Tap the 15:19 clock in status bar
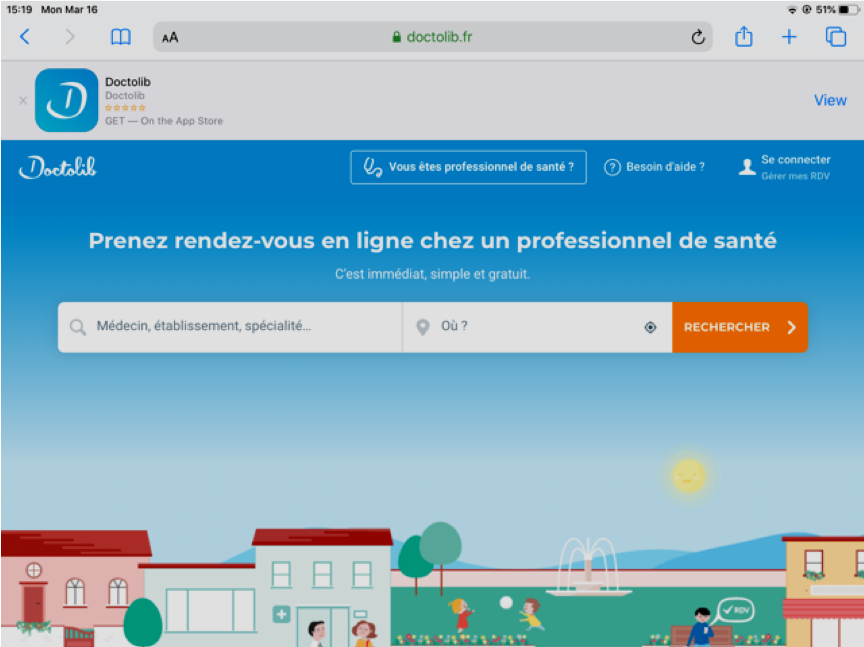 pos(19,9)
